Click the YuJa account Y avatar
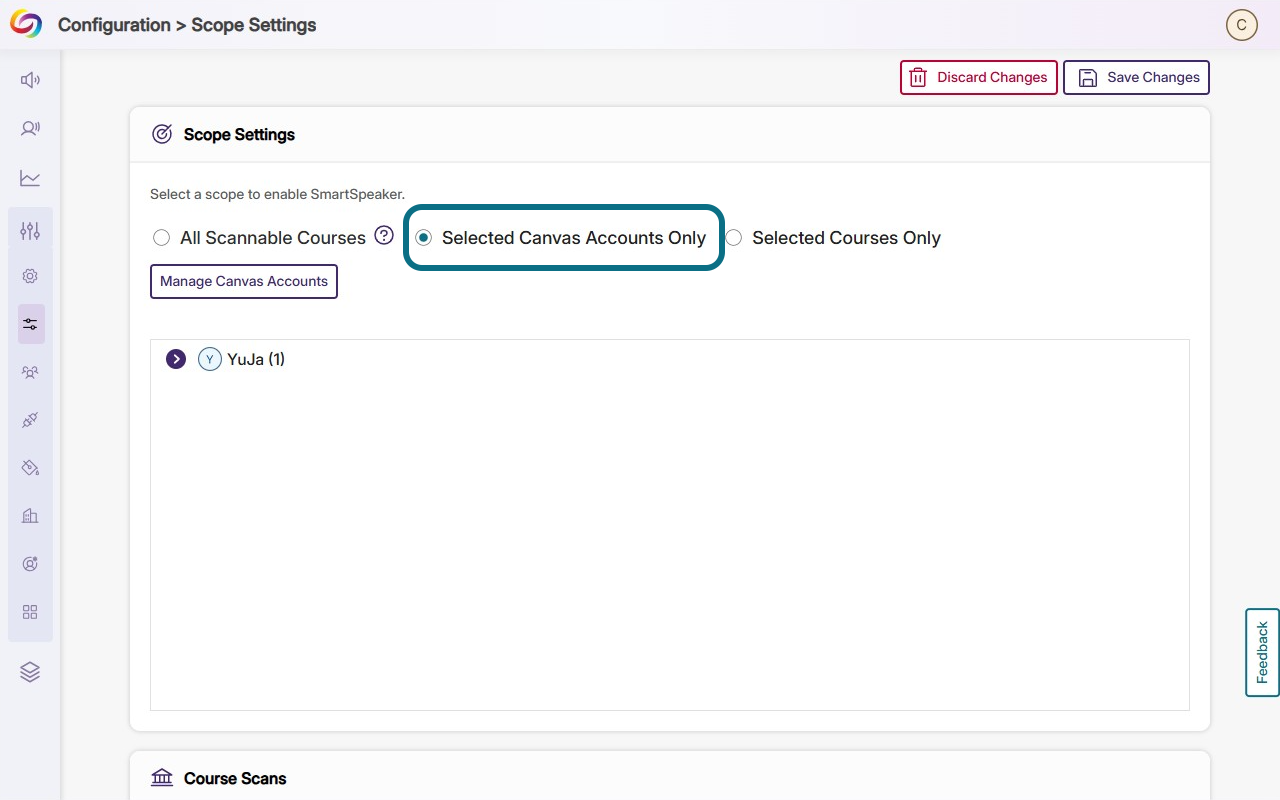The image size is (1280, 800). (209, 359)
